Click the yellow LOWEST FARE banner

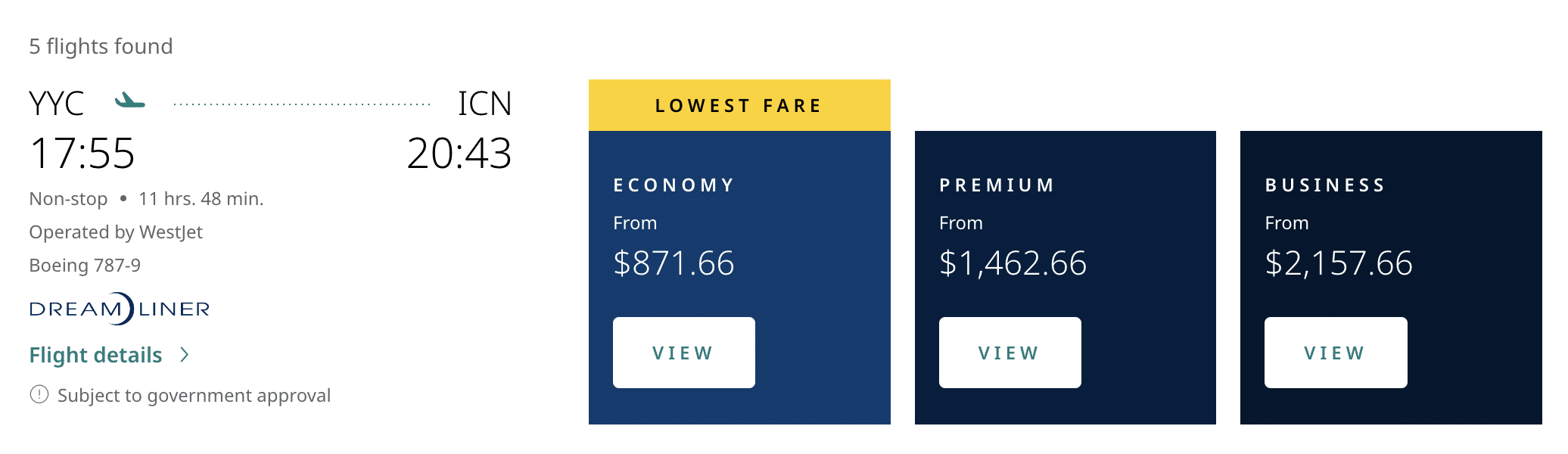[739, 105]
